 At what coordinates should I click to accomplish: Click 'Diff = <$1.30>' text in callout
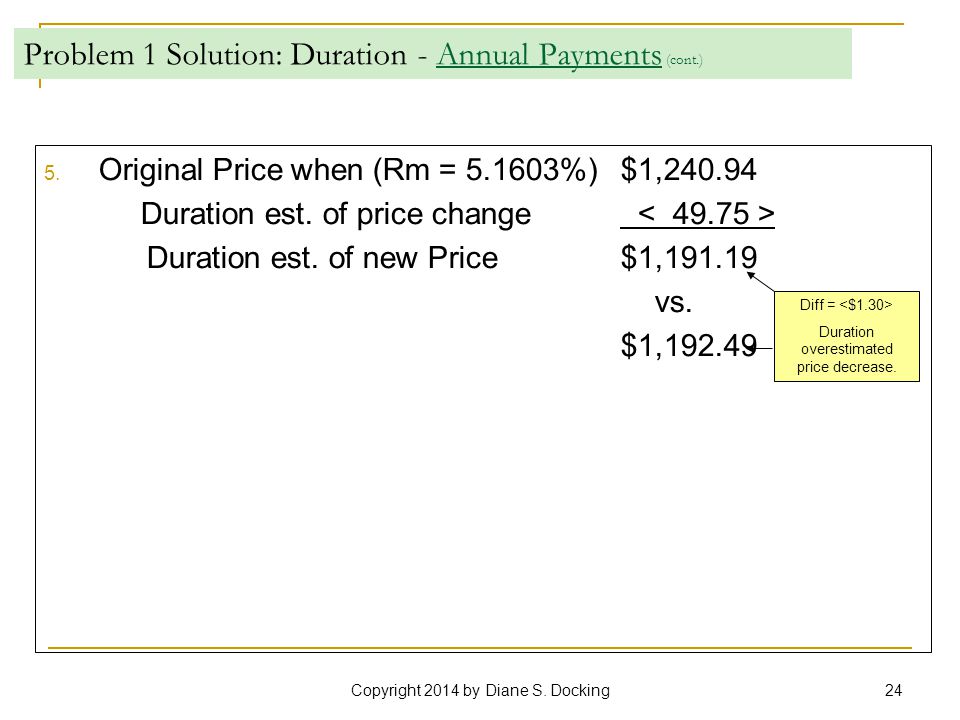click(846, 305)
